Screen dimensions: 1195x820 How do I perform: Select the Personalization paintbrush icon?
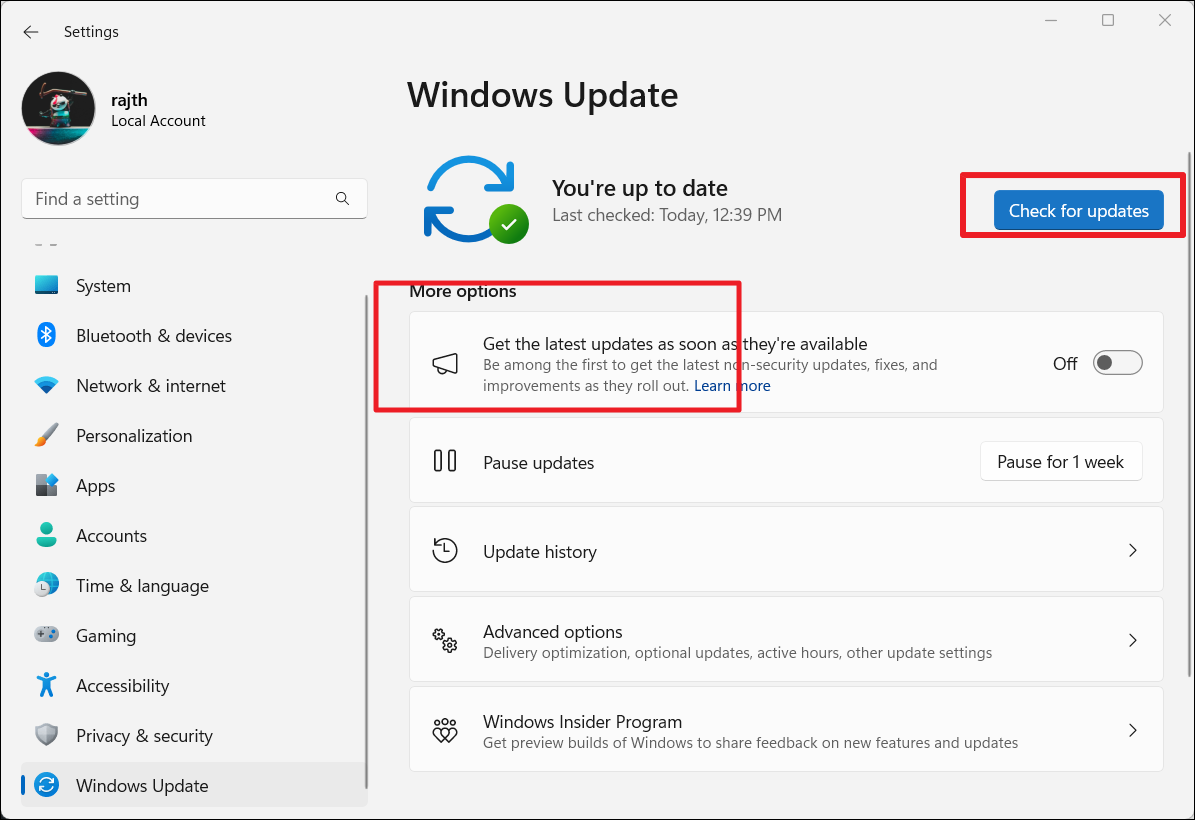[x=46, y=435]
